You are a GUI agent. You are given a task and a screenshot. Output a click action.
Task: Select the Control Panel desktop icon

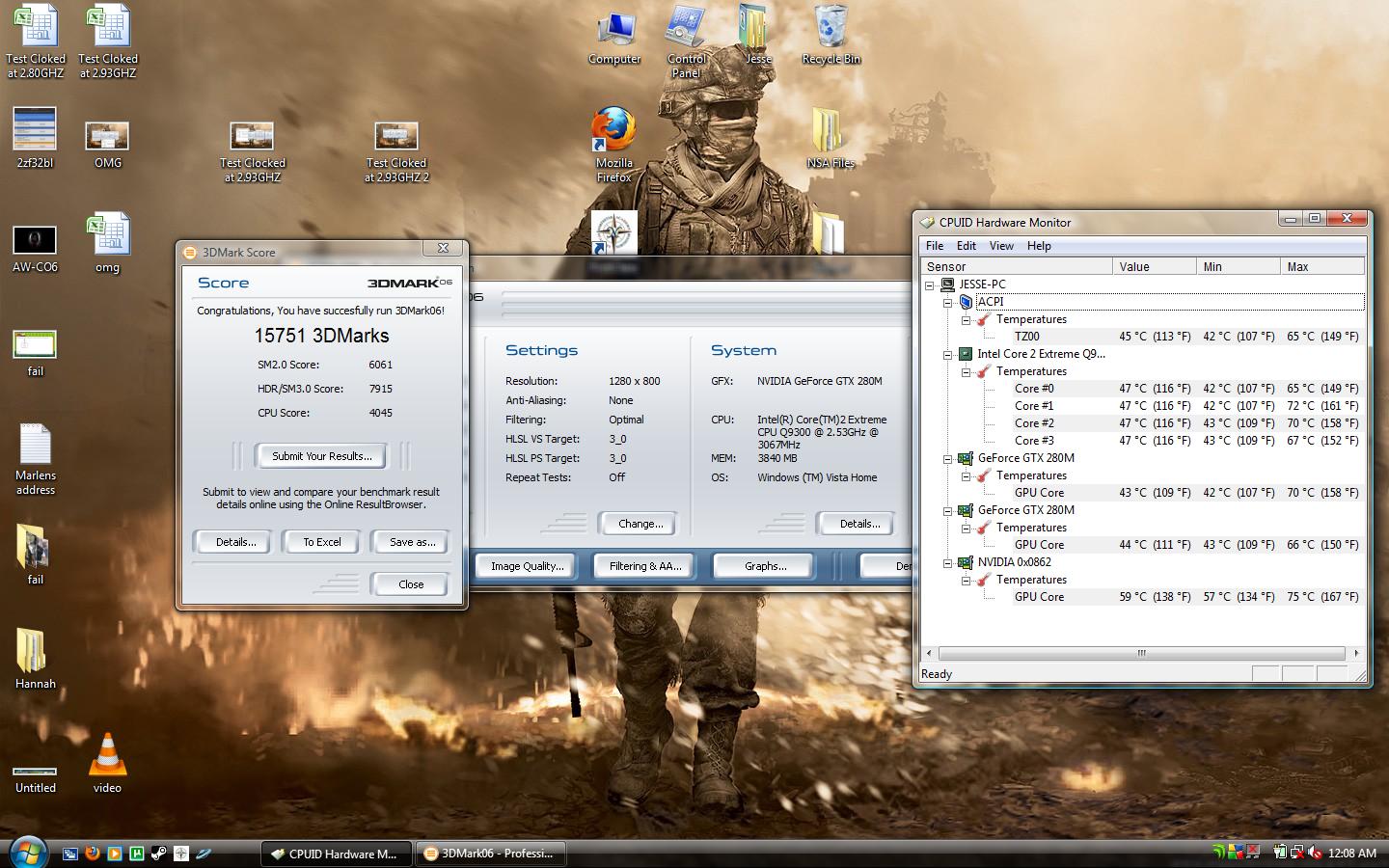pos(686,41)
